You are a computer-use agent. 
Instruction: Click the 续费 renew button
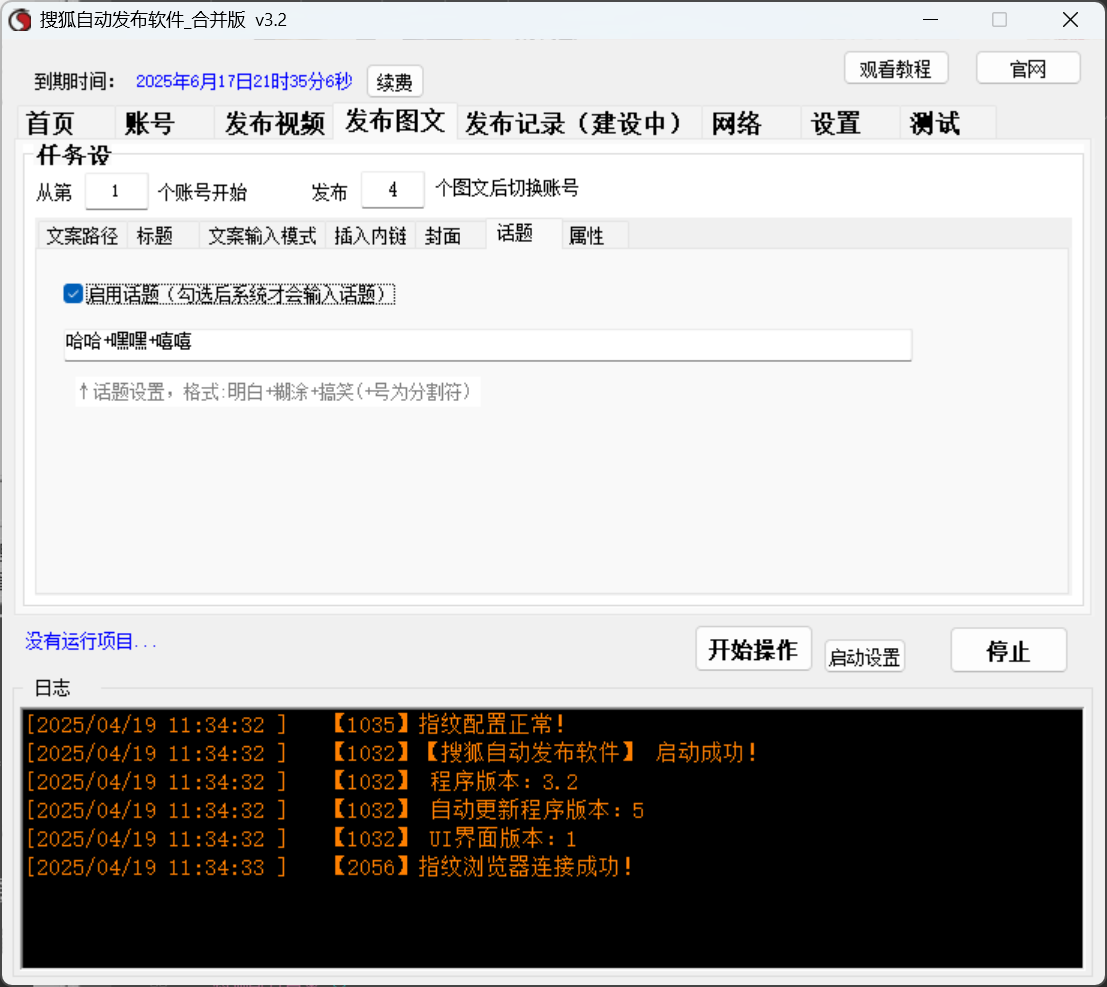(395, 82)
